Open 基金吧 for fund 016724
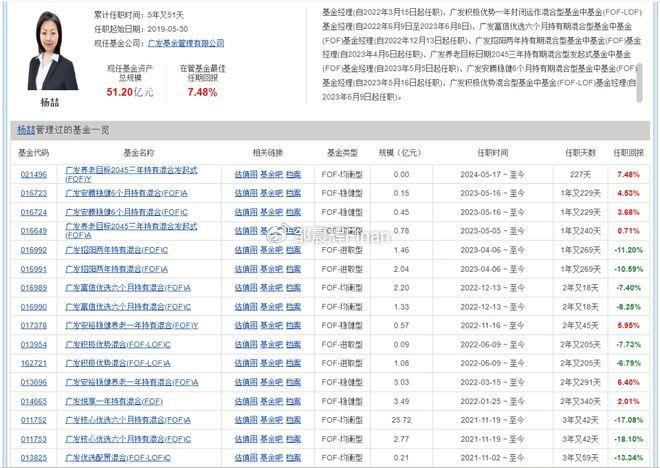The height and width of the screenshot is (468, 660). 271,212
